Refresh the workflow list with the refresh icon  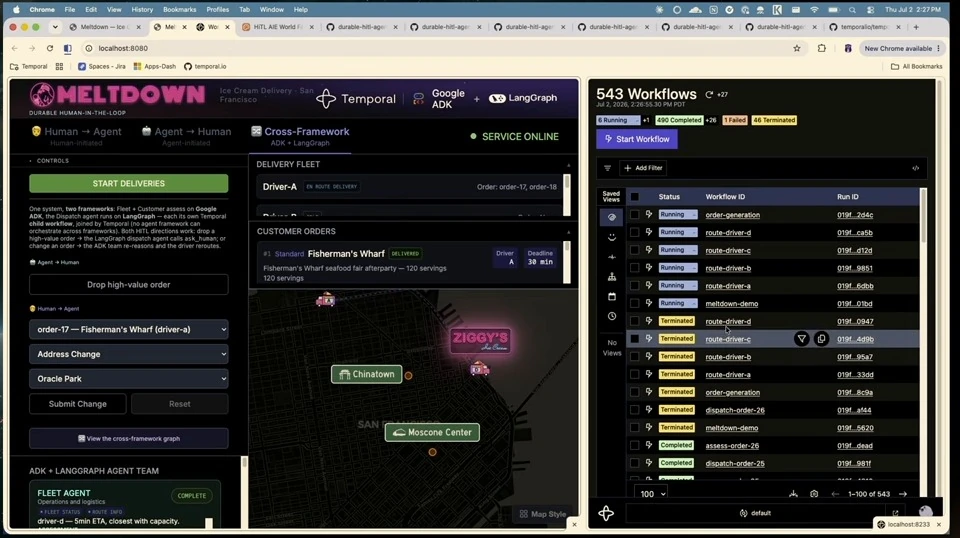coord(709,94)
